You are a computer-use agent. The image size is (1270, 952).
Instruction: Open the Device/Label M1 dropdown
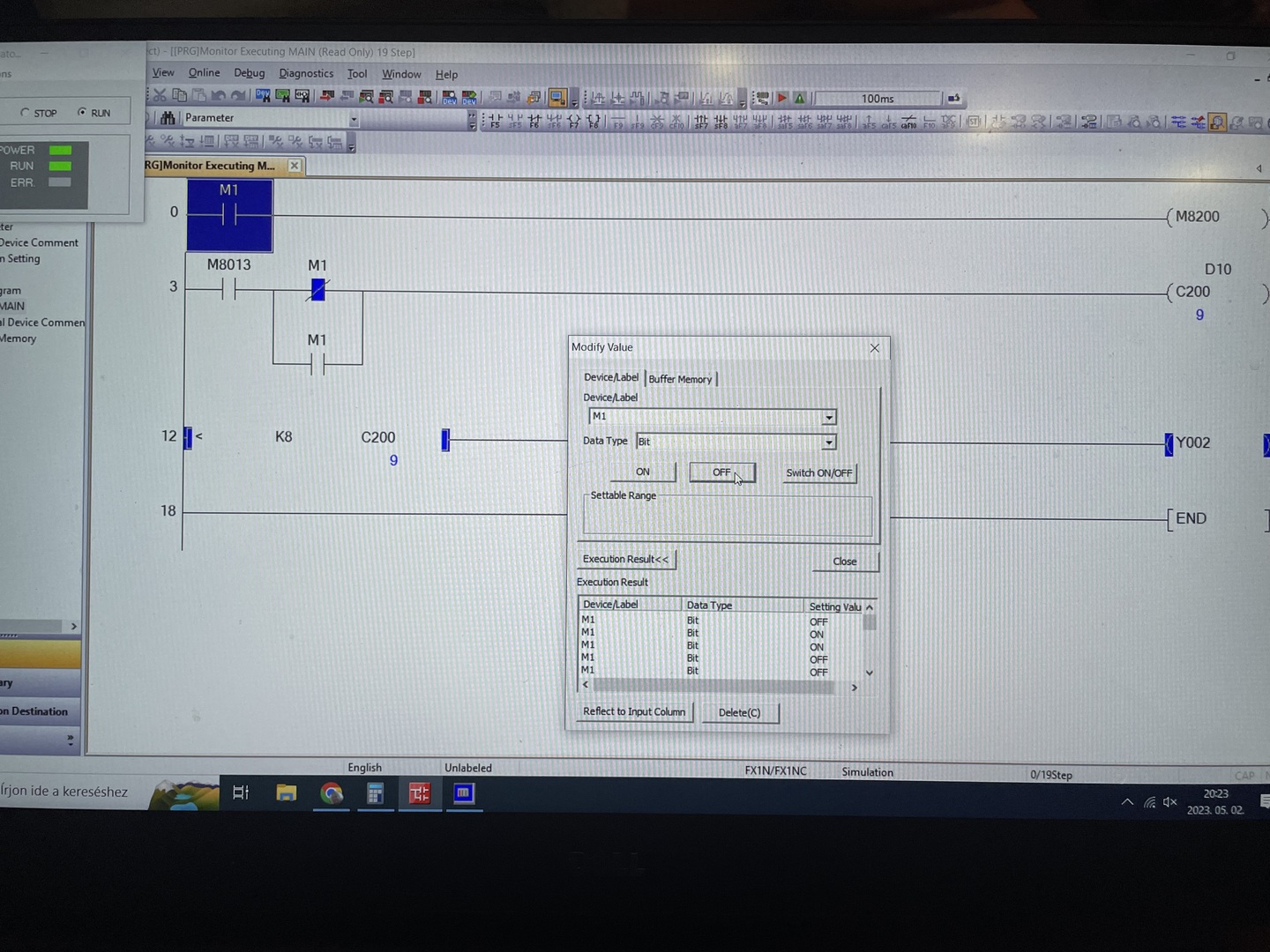click(x=829, y=417)
